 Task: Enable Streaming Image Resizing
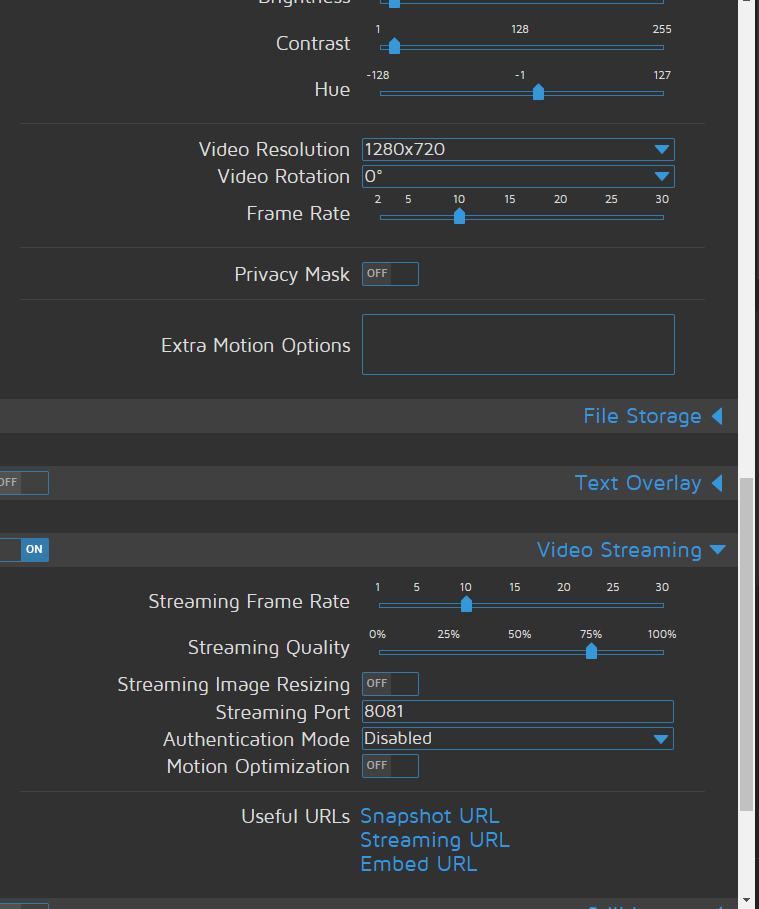coord(390,684)
